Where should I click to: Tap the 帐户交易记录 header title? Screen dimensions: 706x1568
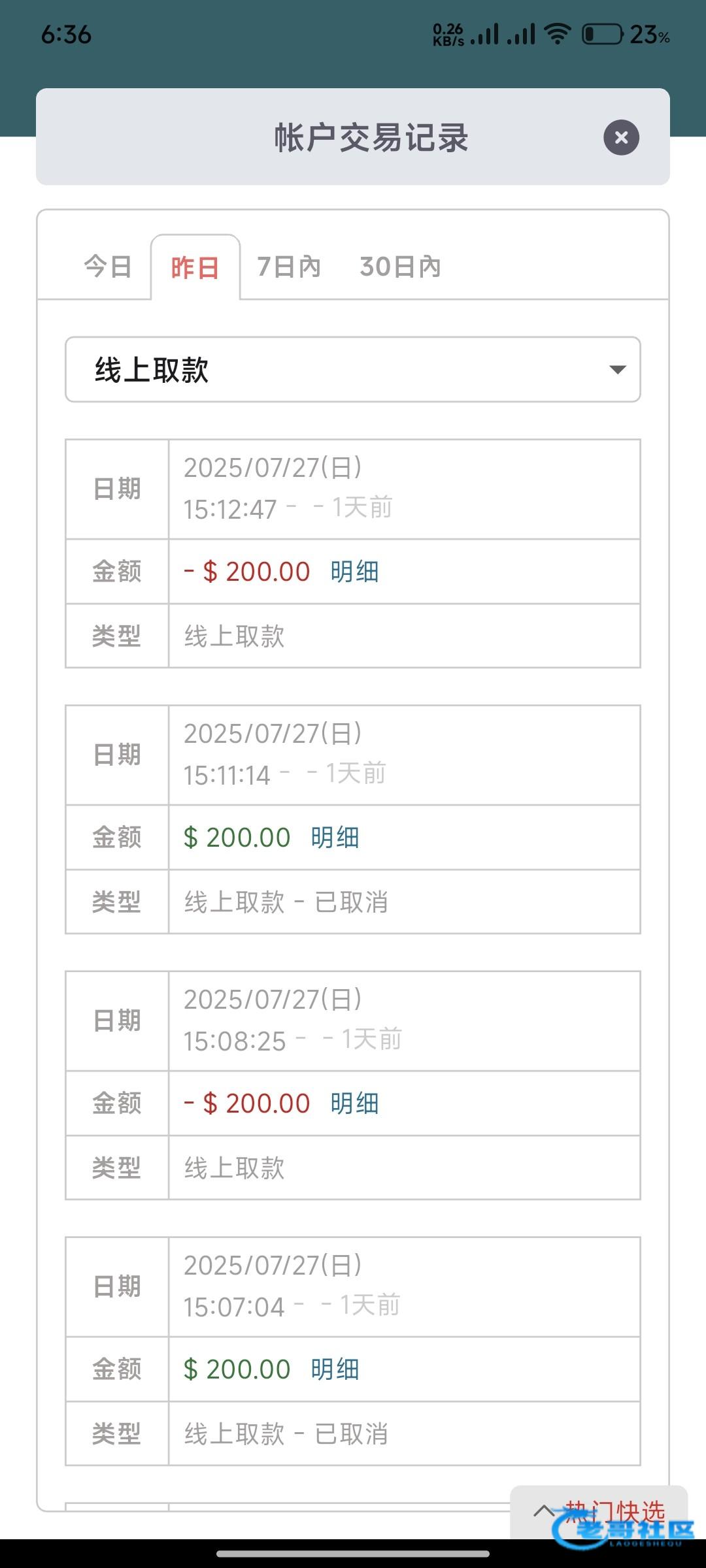(x=371, y=138)
